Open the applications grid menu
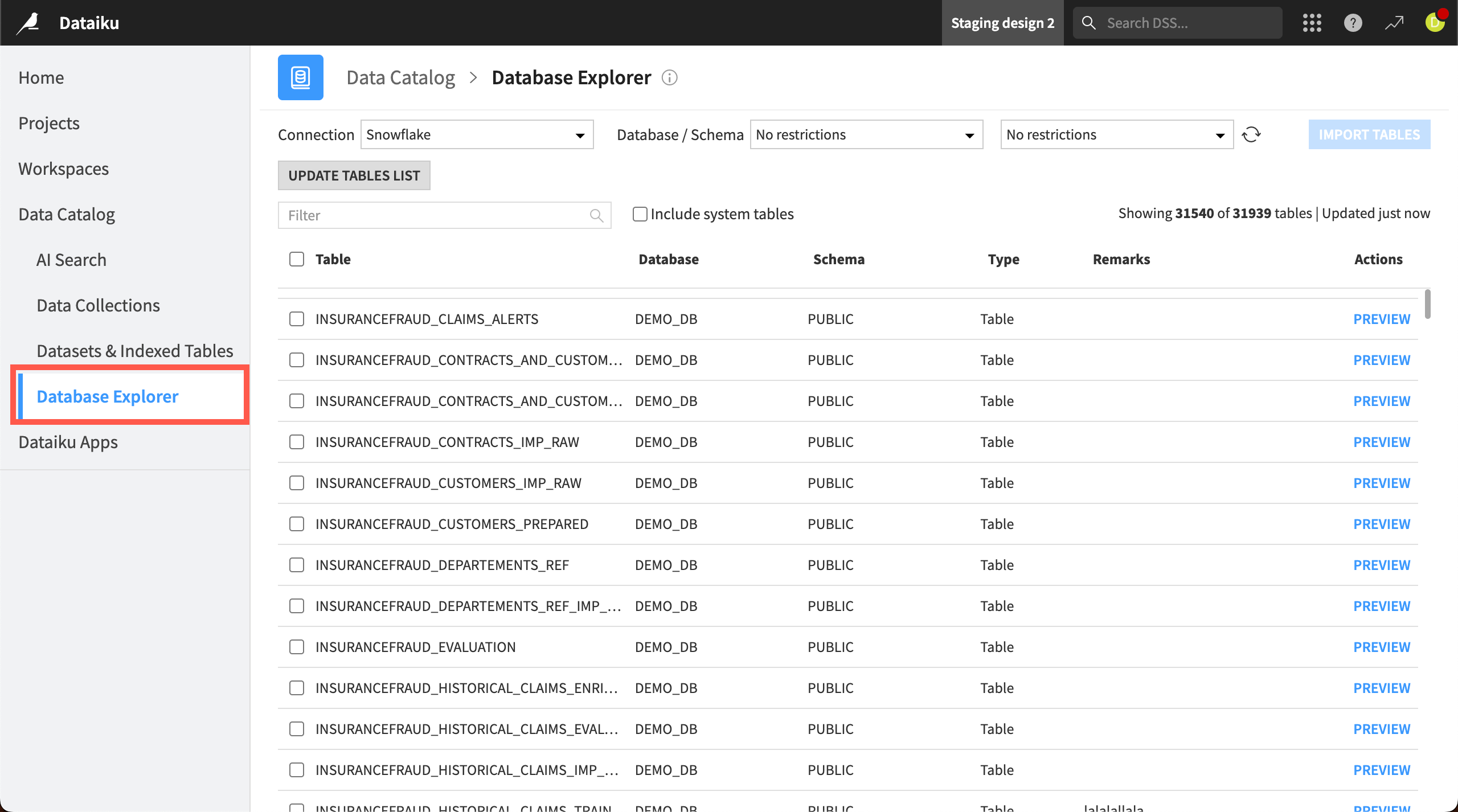1458x812 pixels. click(1312, 23)
